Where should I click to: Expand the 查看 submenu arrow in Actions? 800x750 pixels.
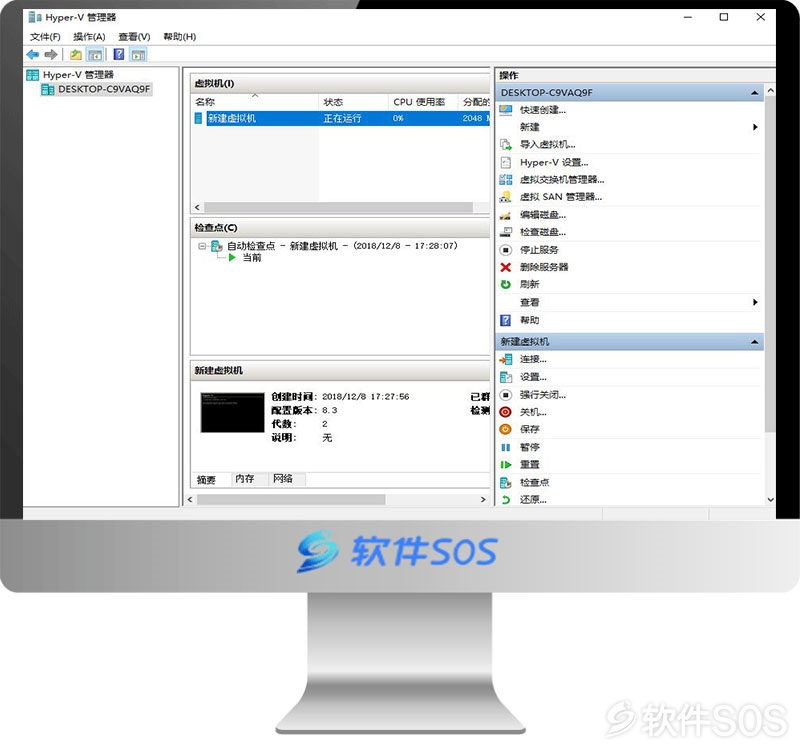tap(755, 302)
